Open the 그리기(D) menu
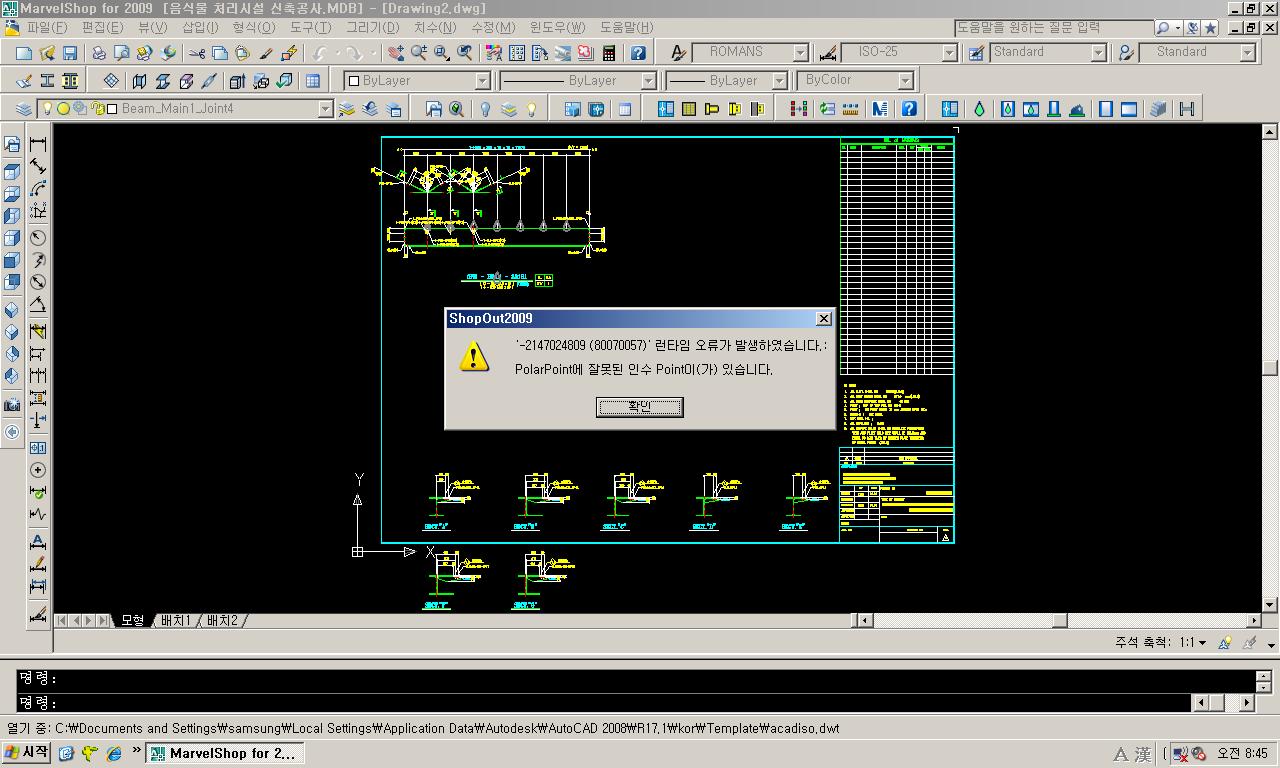The image size is (1280, 768). point(372,28)
